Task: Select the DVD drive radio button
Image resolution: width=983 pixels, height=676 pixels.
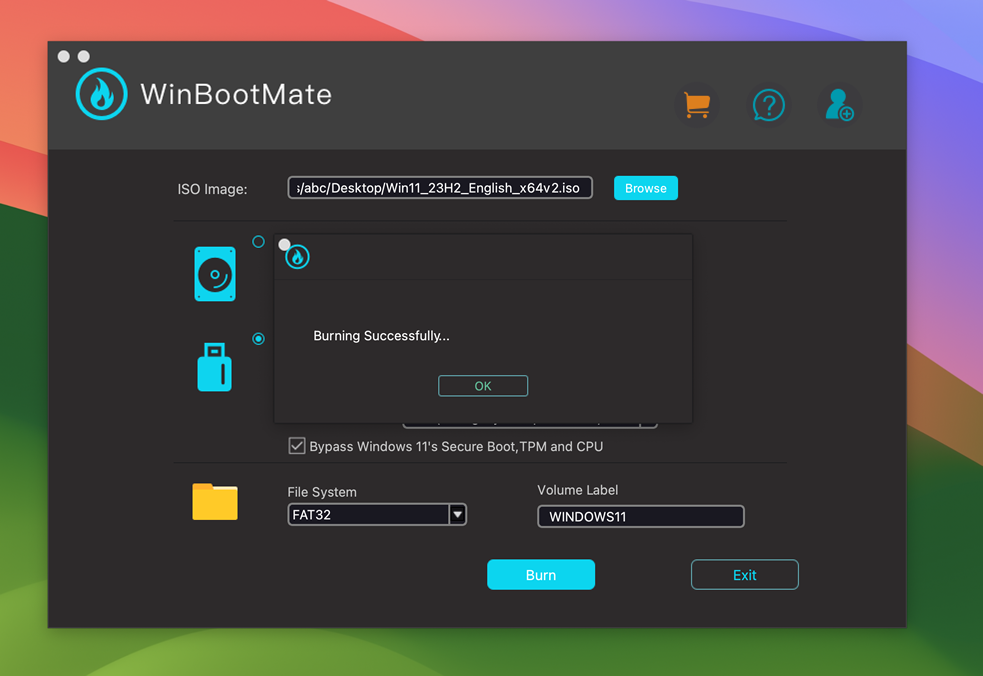Action: click(258, 240)
